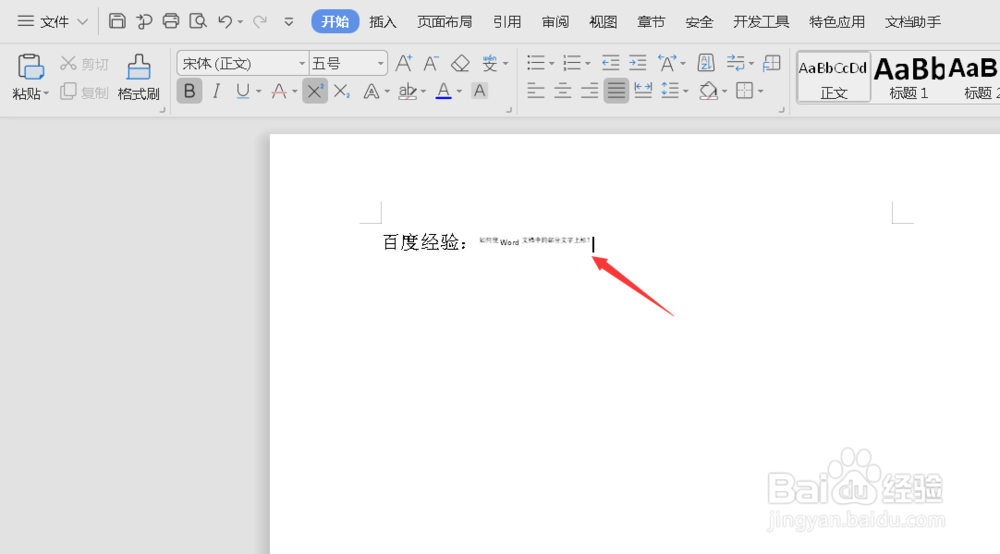Open font color dropdown arrow

[x=459, y=92]
